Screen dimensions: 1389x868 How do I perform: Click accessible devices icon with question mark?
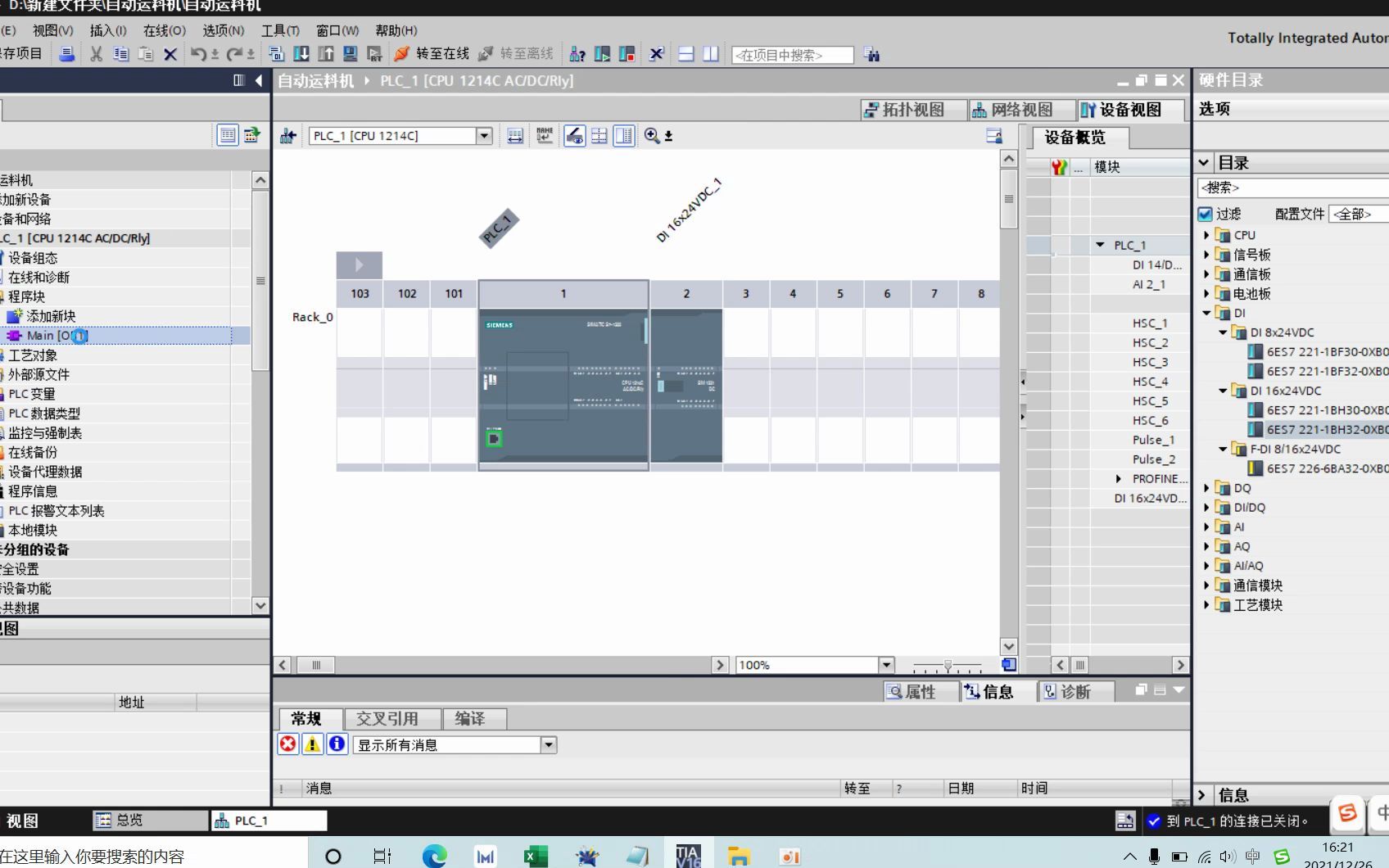(x=577, y=54)
